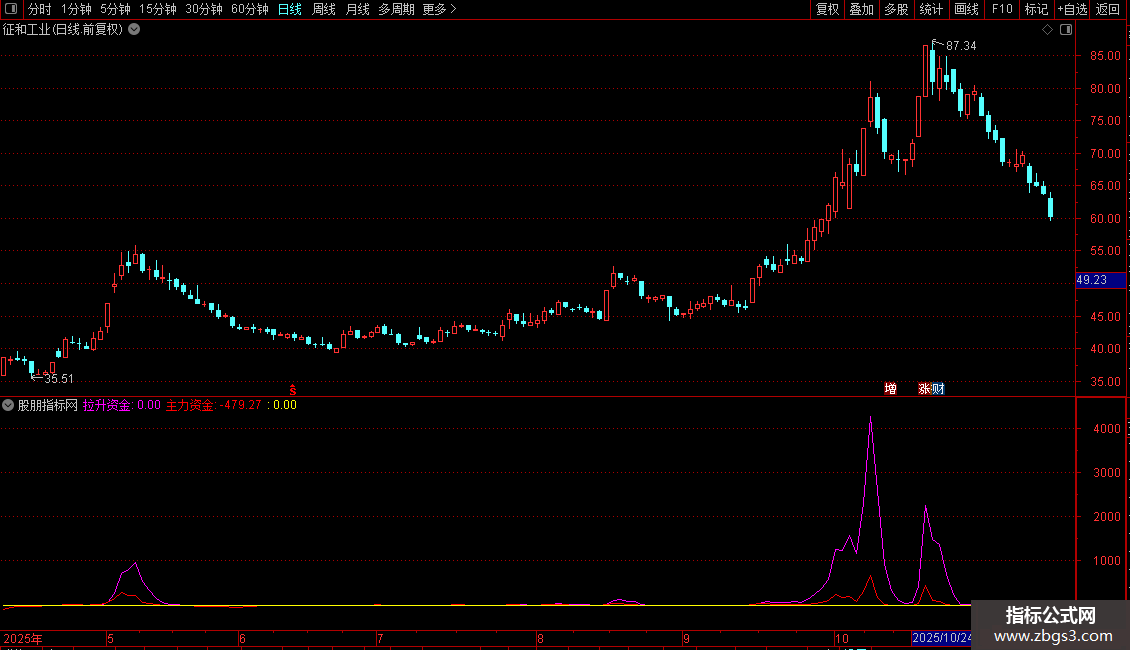
Task: Click the 主力资金 indicator label
Action: click(190, 405)
